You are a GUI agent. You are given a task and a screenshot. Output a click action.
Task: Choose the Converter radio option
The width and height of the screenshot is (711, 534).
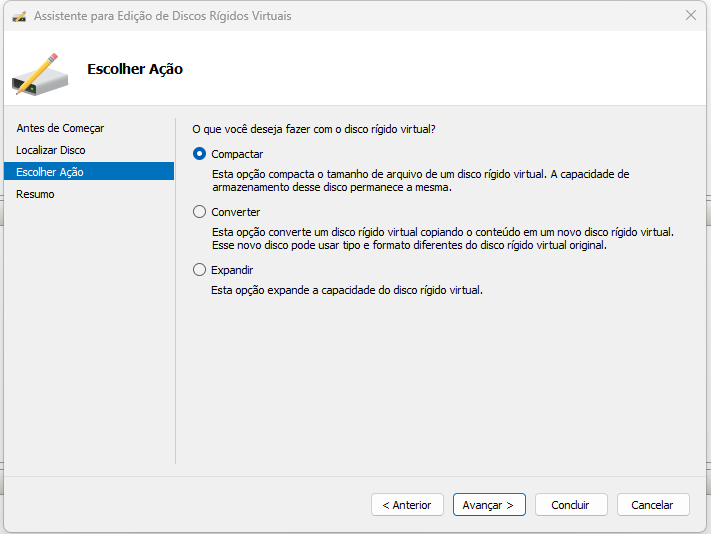point(200,212)
